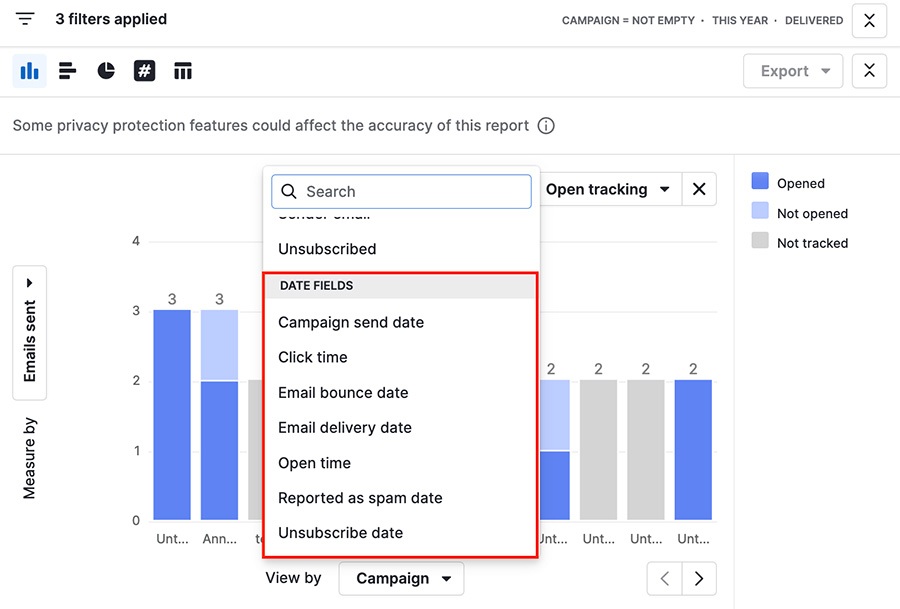The image size is (900, 609).
Task: Toggle Opened legend color swatch
Action: click(x=760, y=181)
